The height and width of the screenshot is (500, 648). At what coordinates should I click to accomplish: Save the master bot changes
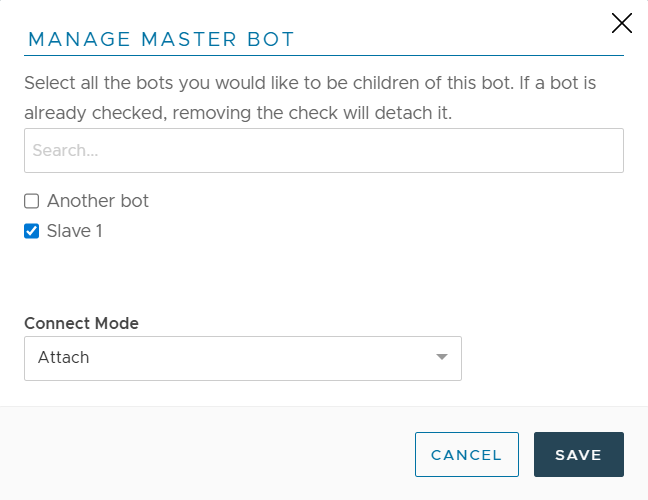[x=578, y=455]
